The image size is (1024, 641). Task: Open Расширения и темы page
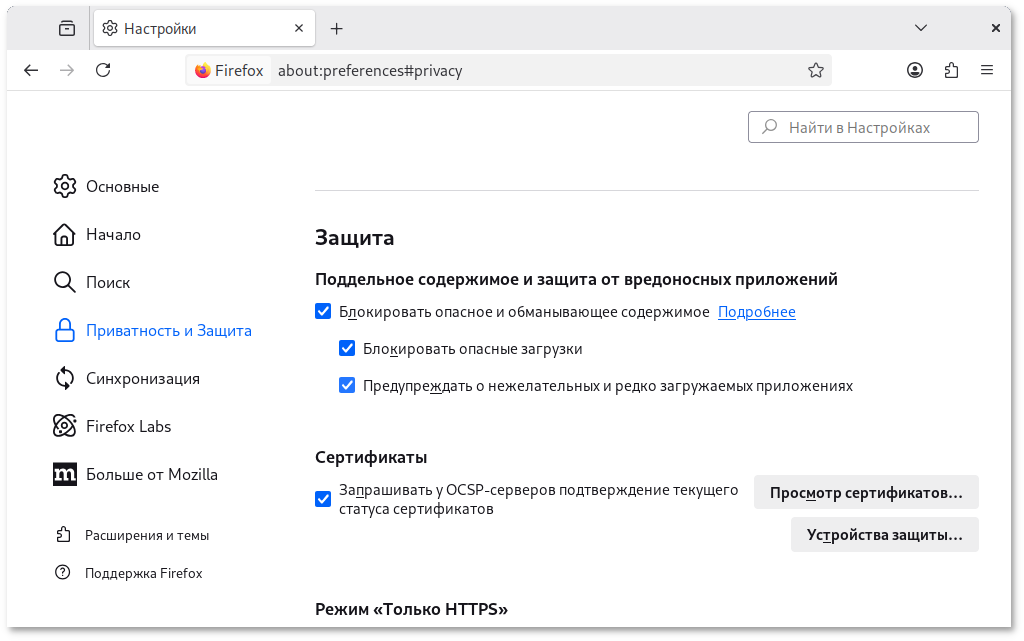[x=147, y=535]
